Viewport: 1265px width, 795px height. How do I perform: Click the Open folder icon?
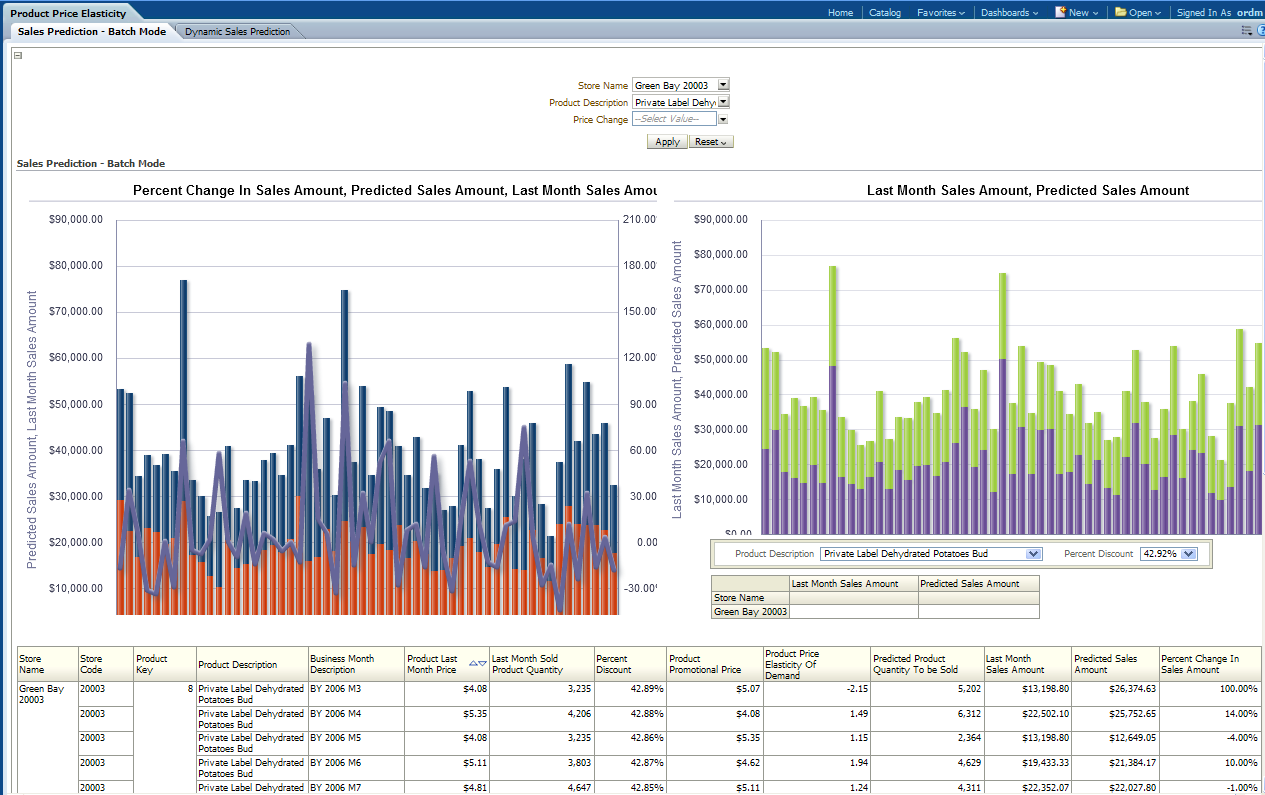pos(1120,12)
